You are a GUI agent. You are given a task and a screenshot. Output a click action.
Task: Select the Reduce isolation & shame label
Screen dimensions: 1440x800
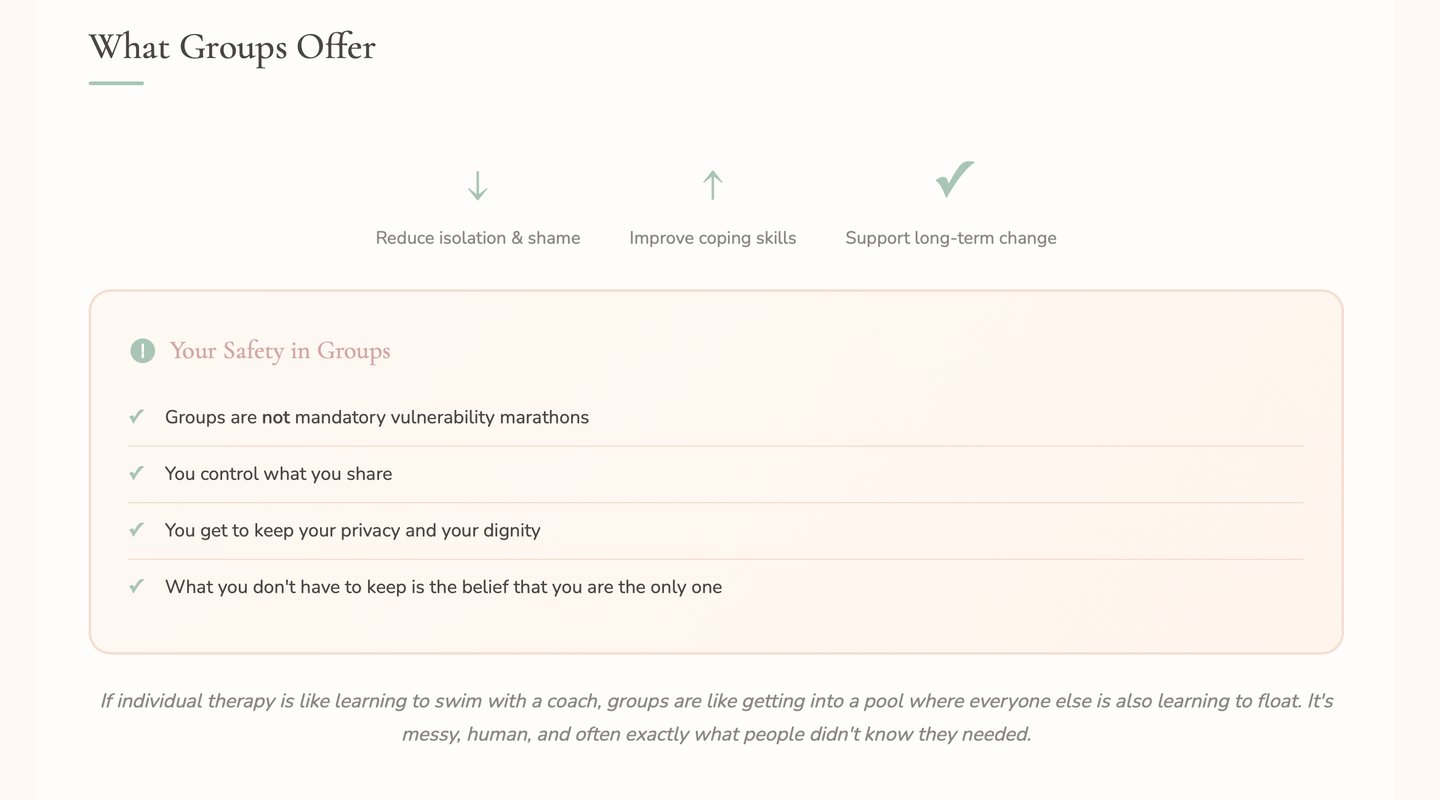tap(478, 238)
